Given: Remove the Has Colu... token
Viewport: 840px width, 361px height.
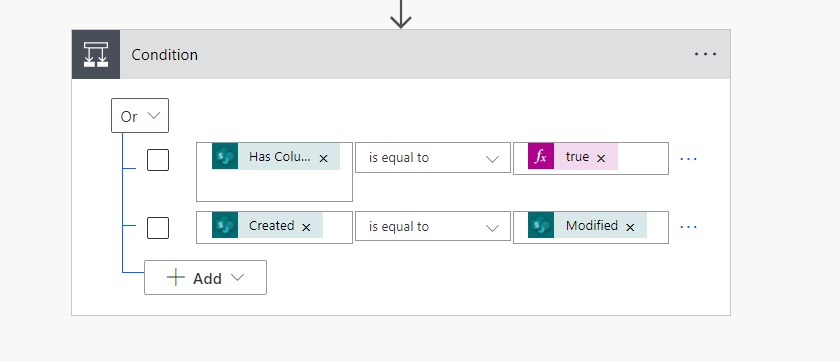Looking at the screenshot, I should point(324,158).
